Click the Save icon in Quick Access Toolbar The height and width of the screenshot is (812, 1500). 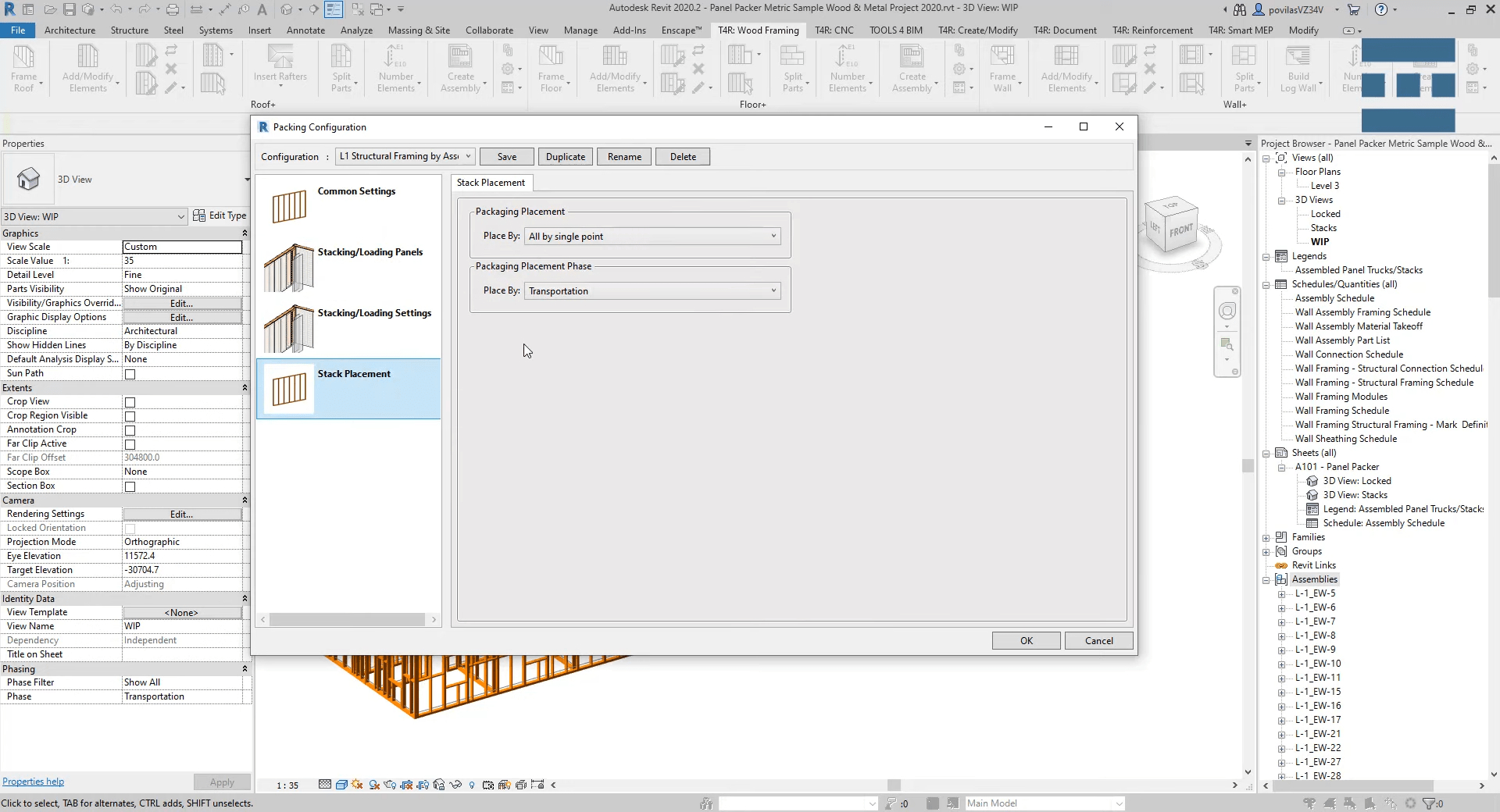tap(69, 9)
